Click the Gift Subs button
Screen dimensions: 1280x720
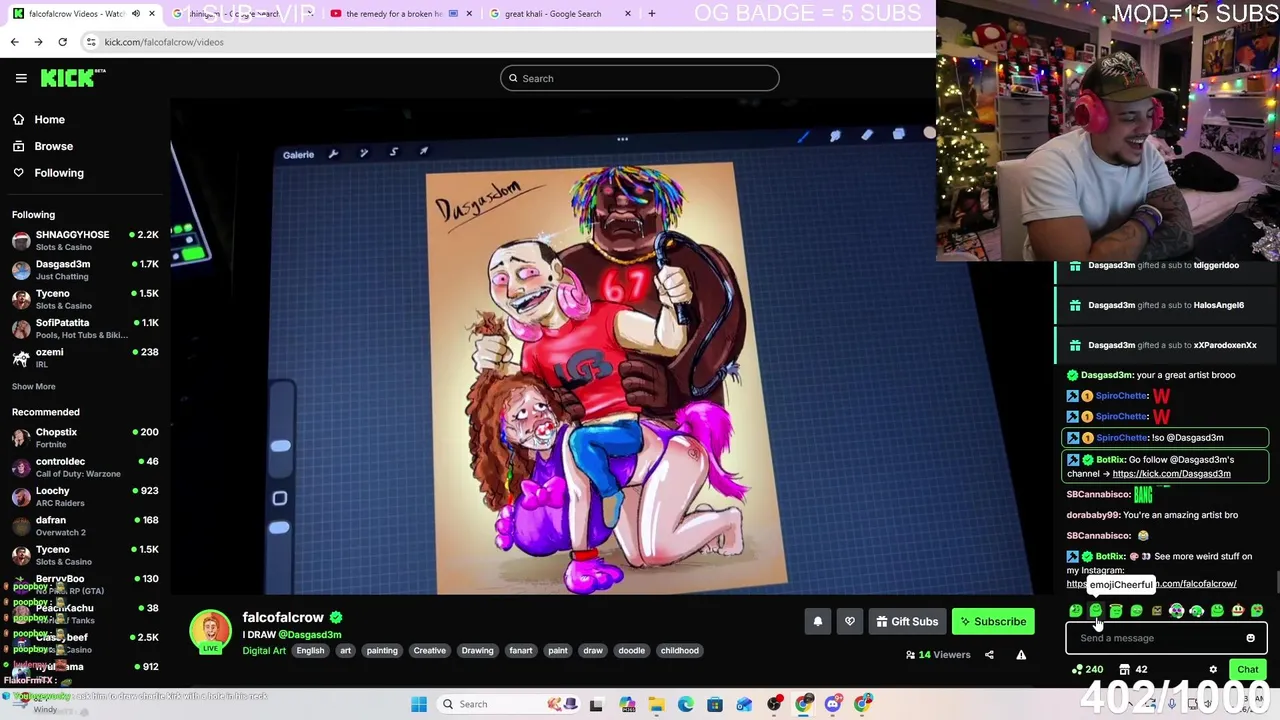(907, 622)
